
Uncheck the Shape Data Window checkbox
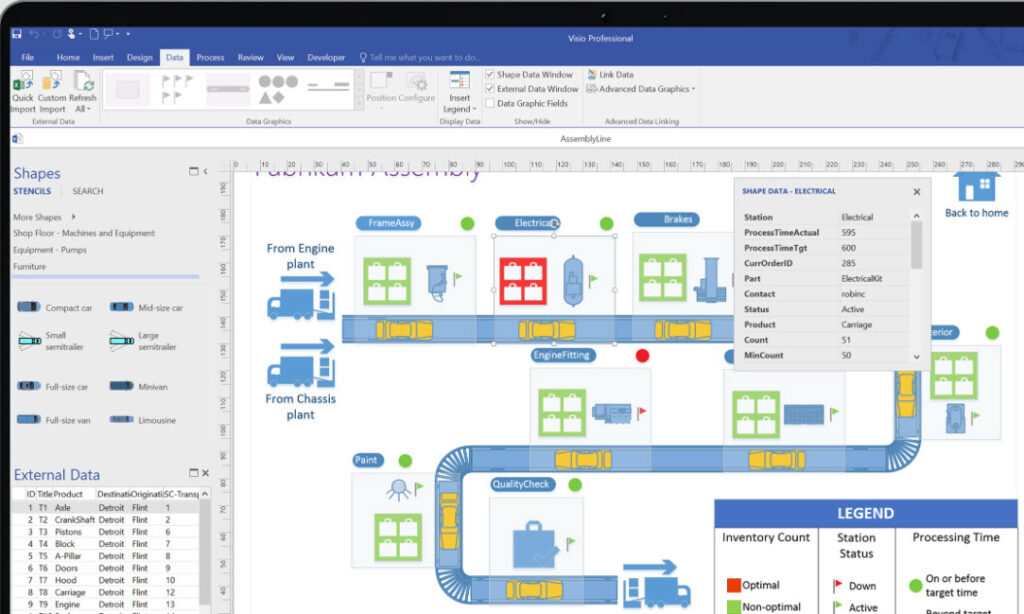tap(489, 74)
